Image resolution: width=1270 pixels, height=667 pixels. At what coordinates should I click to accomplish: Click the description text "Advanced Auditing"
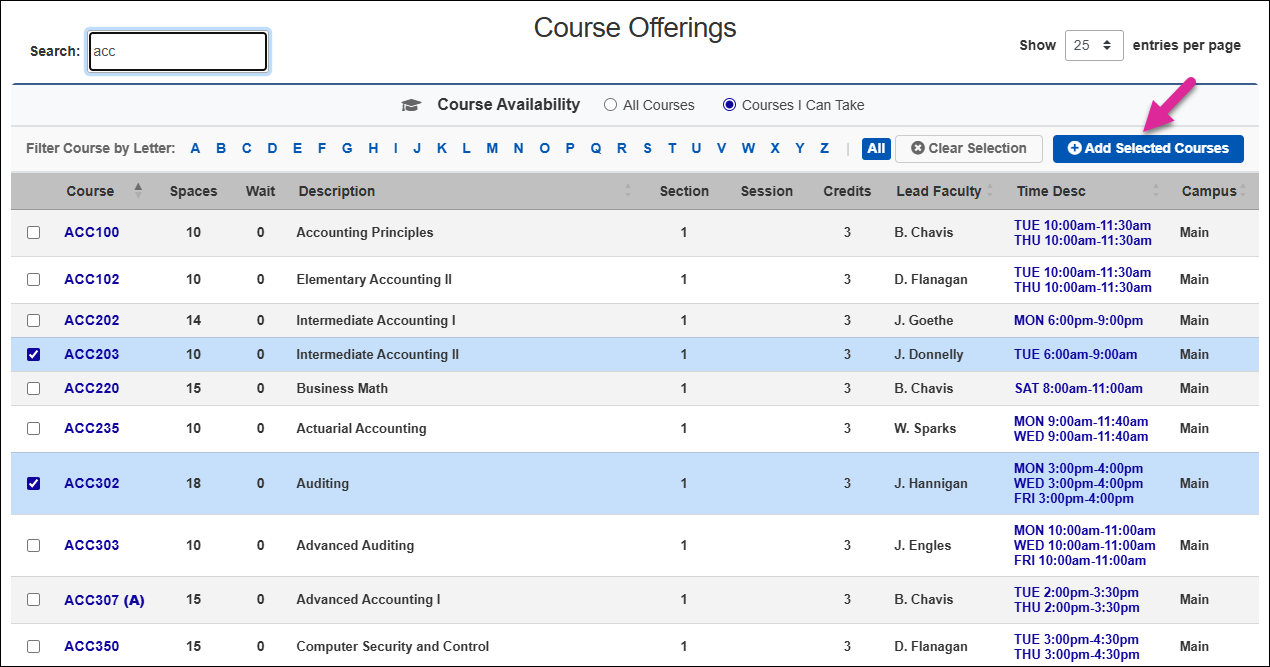[x=355, y=545]
